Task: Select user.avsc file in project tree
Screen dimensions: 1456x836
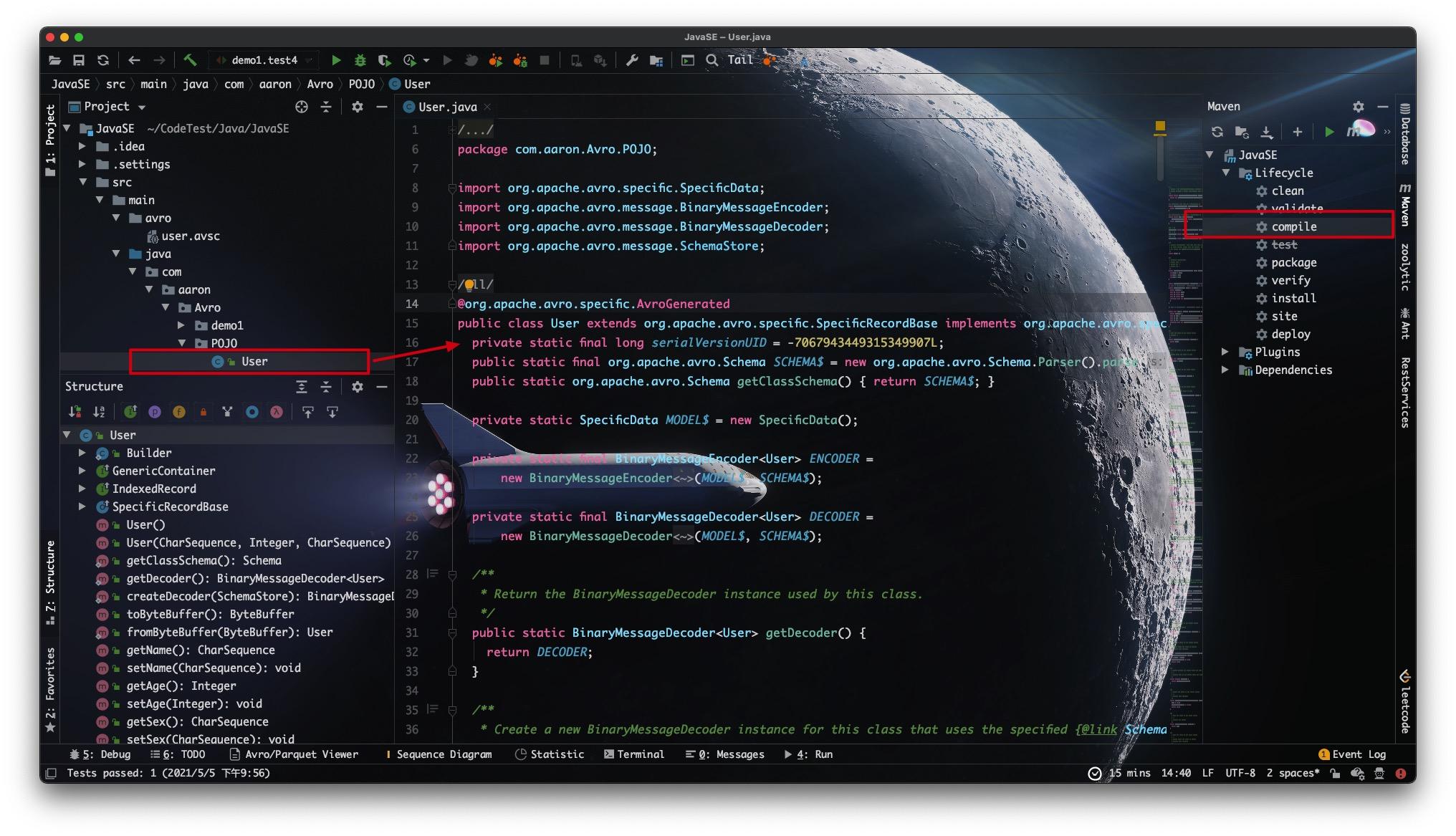Action: (x=190, y=236)
